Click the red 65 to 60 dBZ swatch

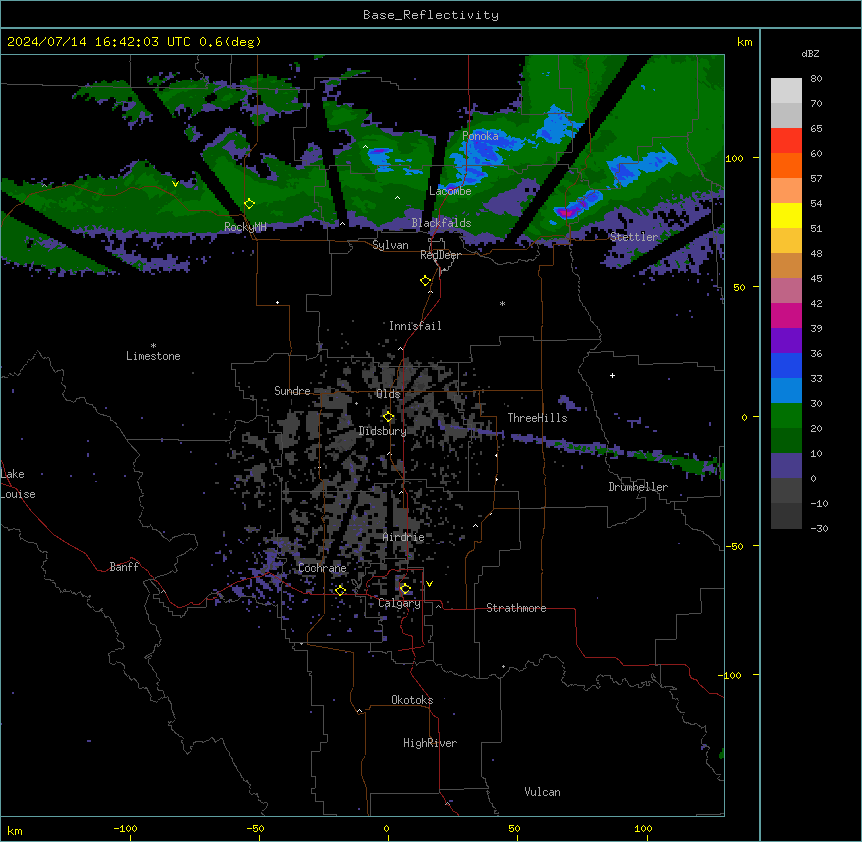click(x=786, y=141)
